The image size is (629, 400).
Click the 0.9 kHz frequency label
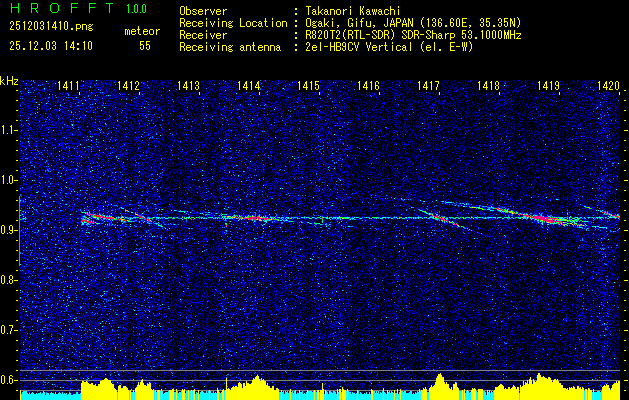point(8,230)
